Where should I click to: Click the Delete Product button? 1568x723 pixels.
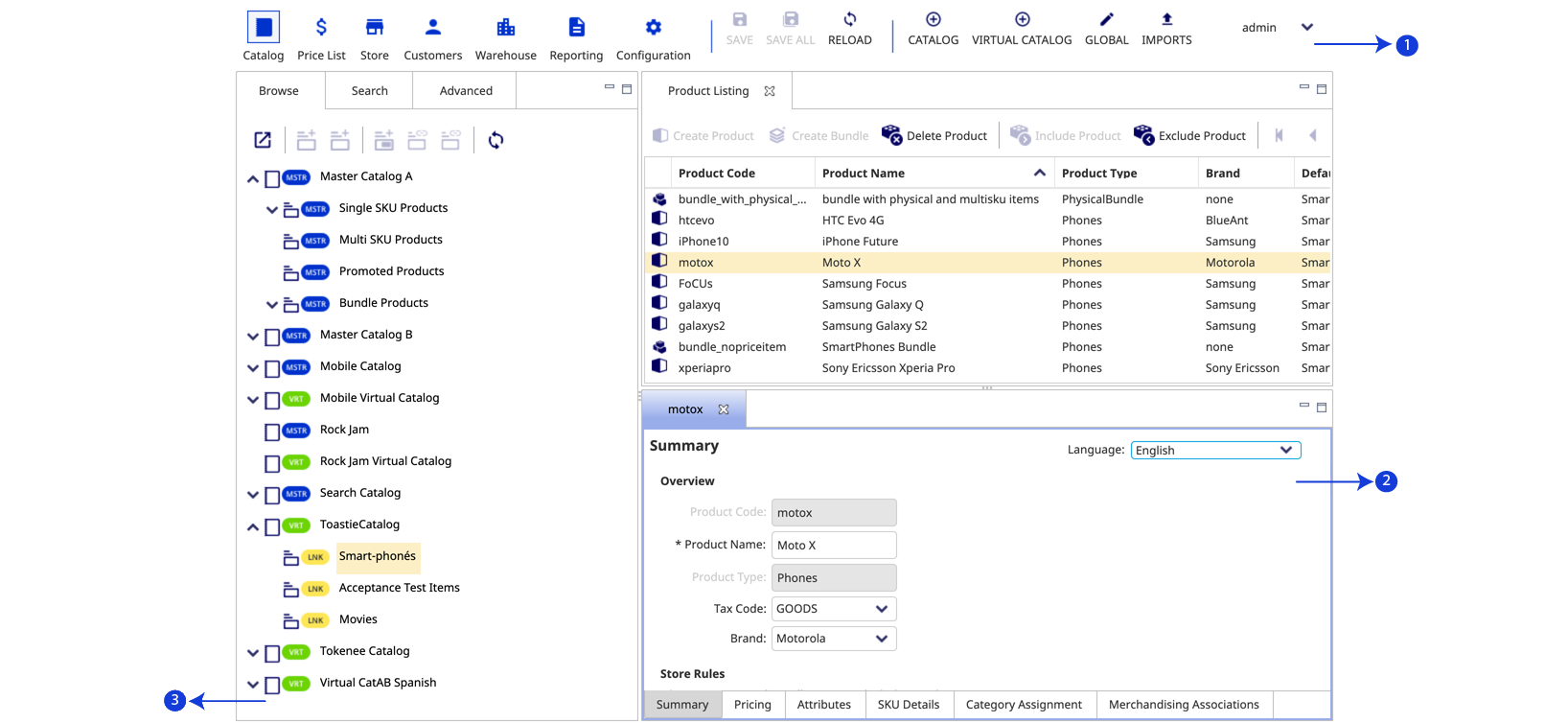934,136
